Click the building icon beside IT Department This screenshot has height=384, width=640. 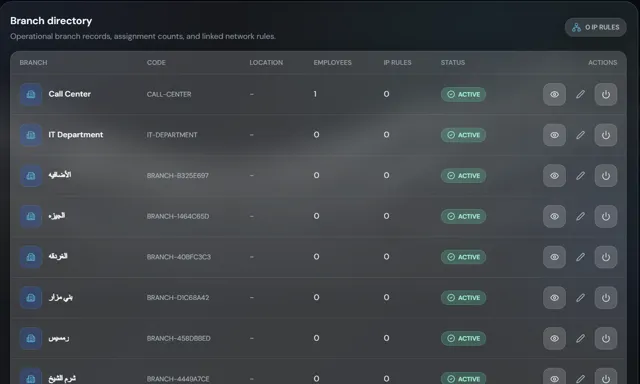coord(31,135)
